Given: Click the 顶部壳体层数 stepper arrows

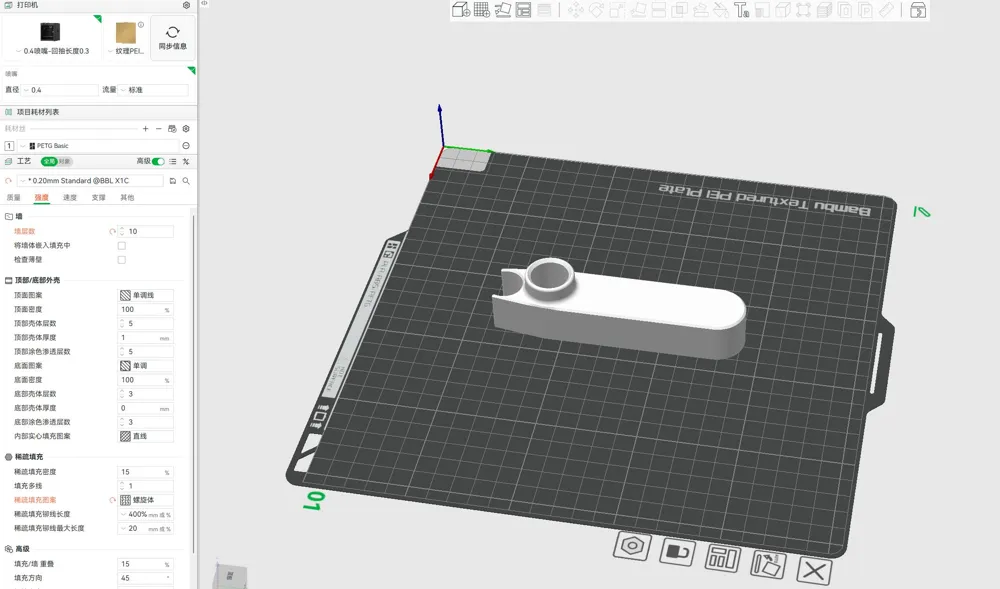Looking at the screenshot, I should [x=122, y=324].
